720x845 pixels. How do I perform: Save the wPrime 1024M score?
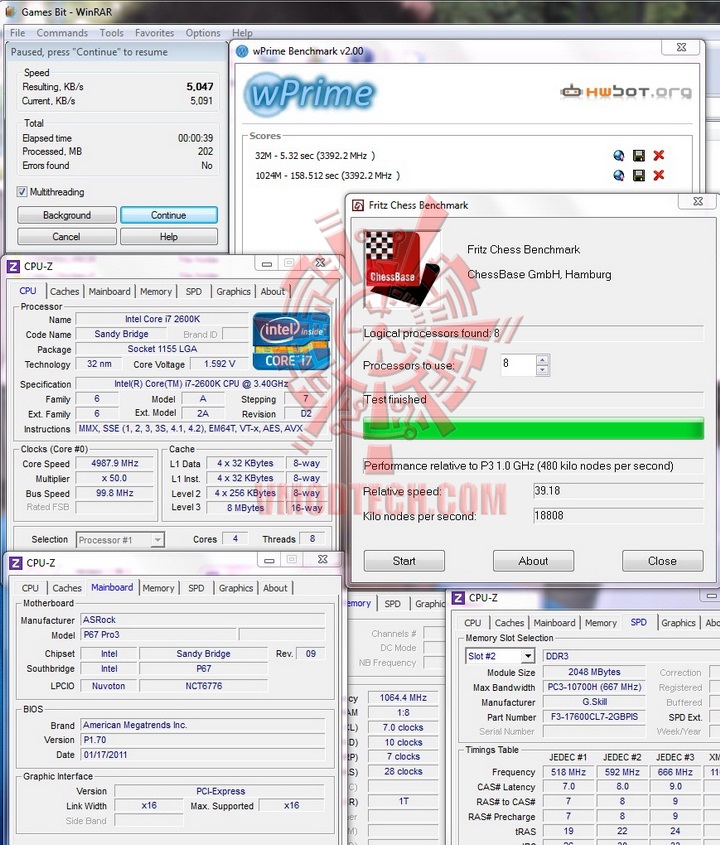pos(639,176)
